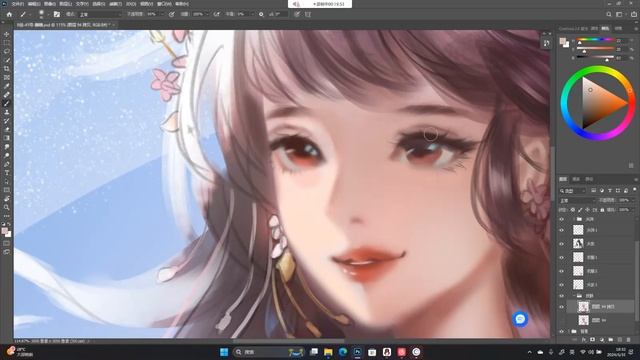Image resolution: width=640 pixels, height=360 pixels.
Task: Select the Frame tool
Action: (7, 77)
